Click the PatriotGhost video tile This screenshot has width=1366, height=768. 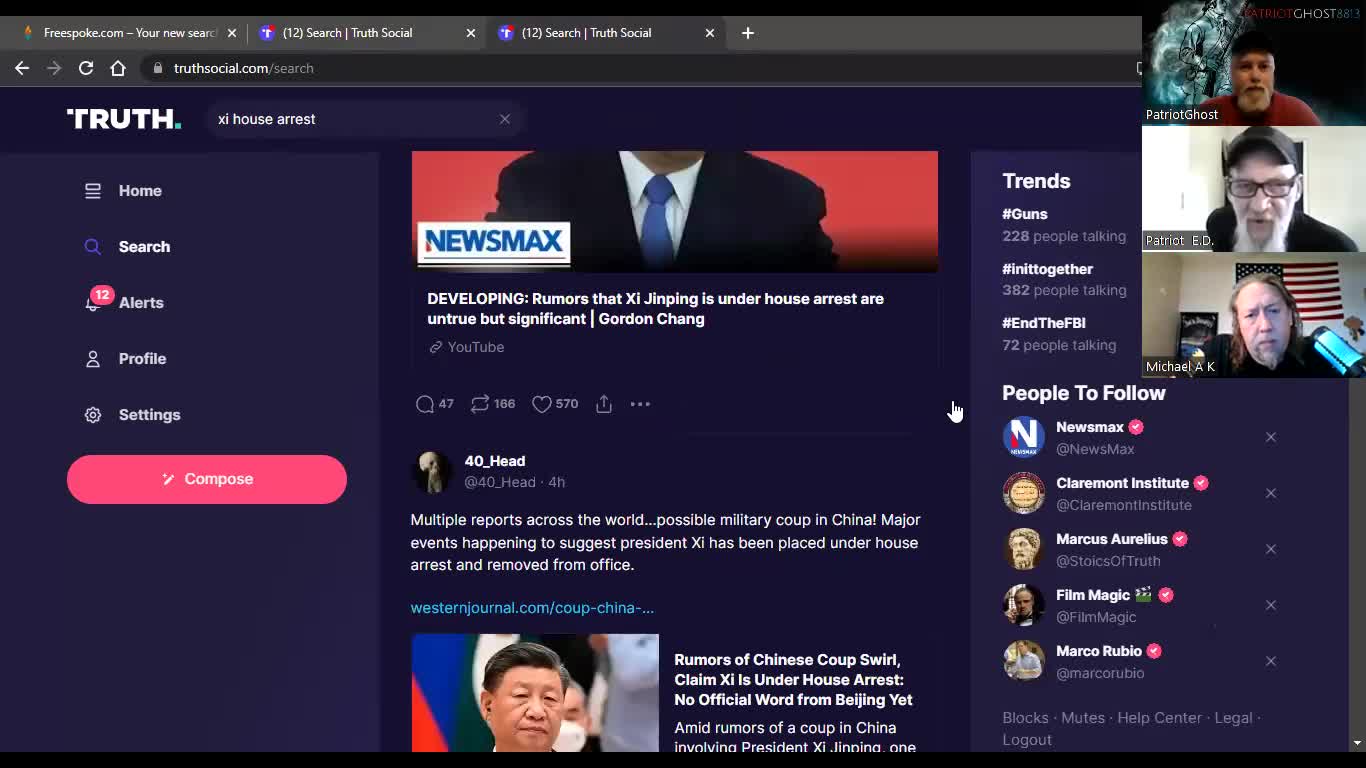[x=1254, y=63]
